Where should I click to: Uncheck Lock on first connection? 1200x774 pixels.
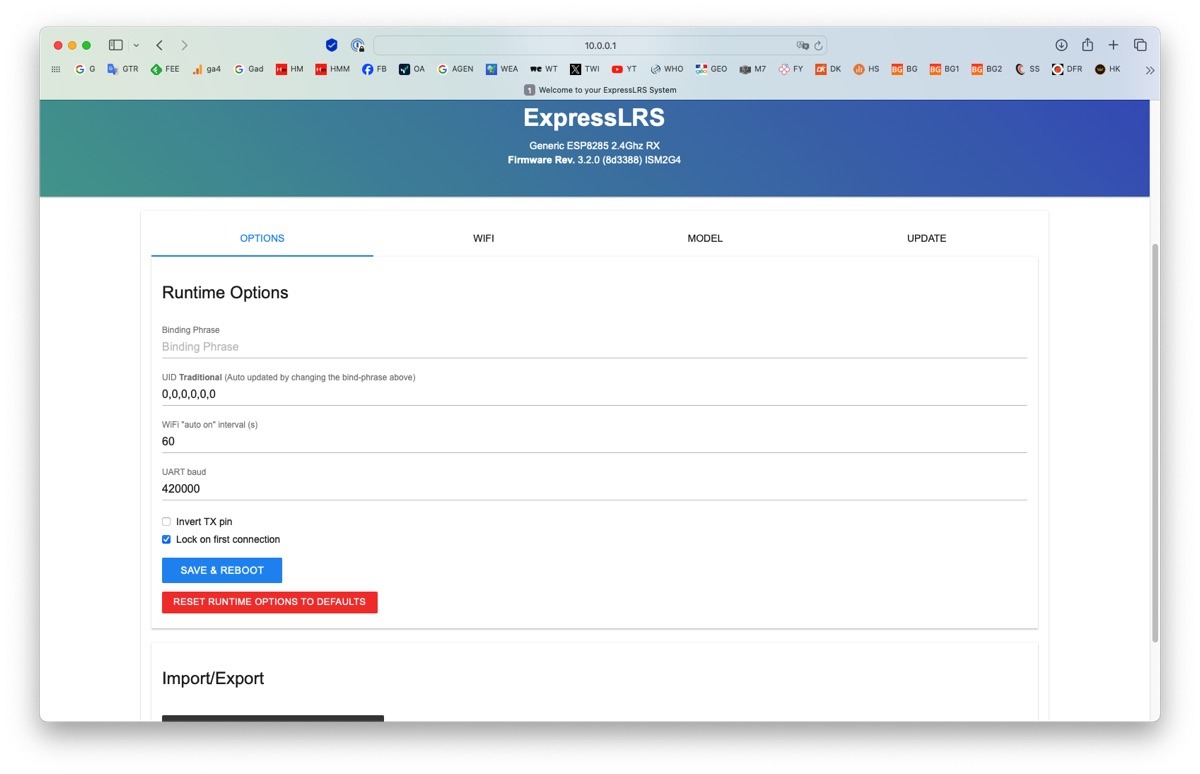[167, 540]
